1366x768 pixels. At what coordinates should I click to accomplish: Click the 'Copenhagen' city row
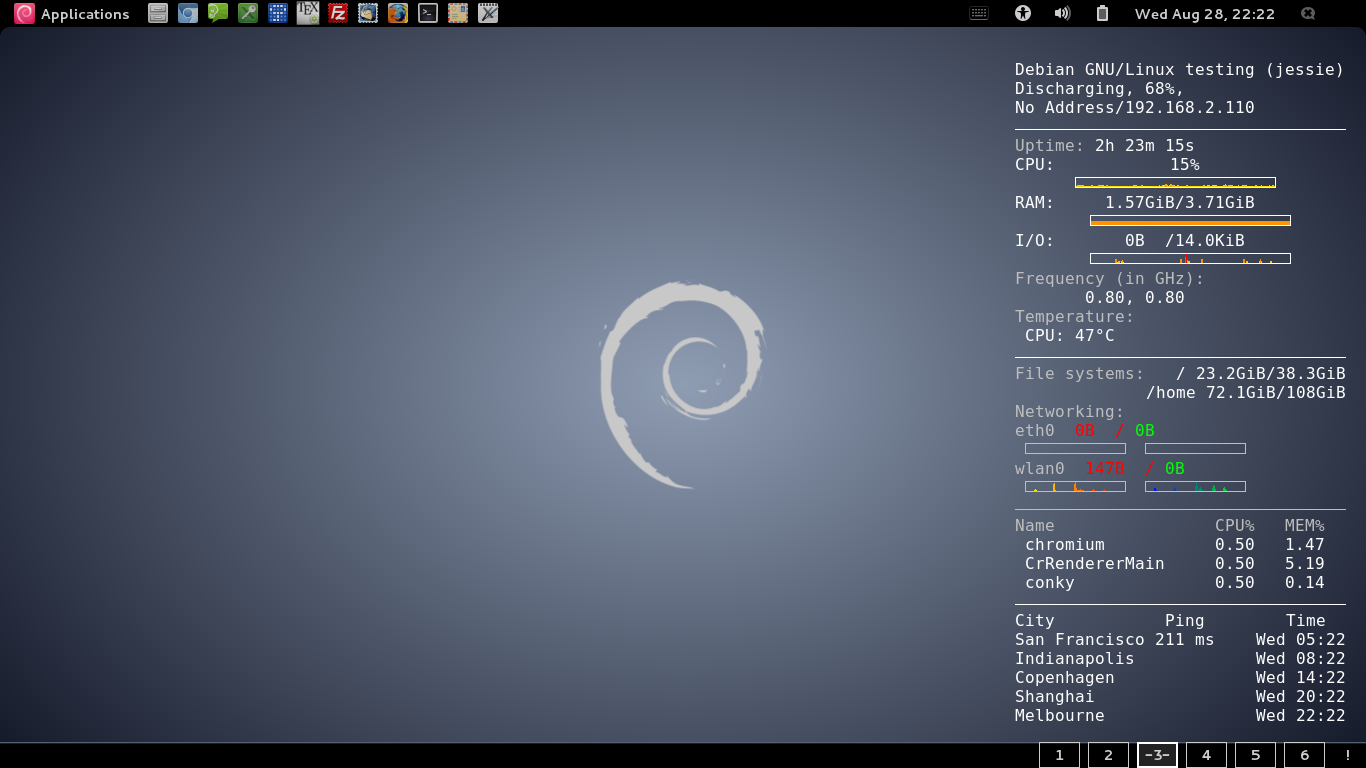(x=1180, y=678)
